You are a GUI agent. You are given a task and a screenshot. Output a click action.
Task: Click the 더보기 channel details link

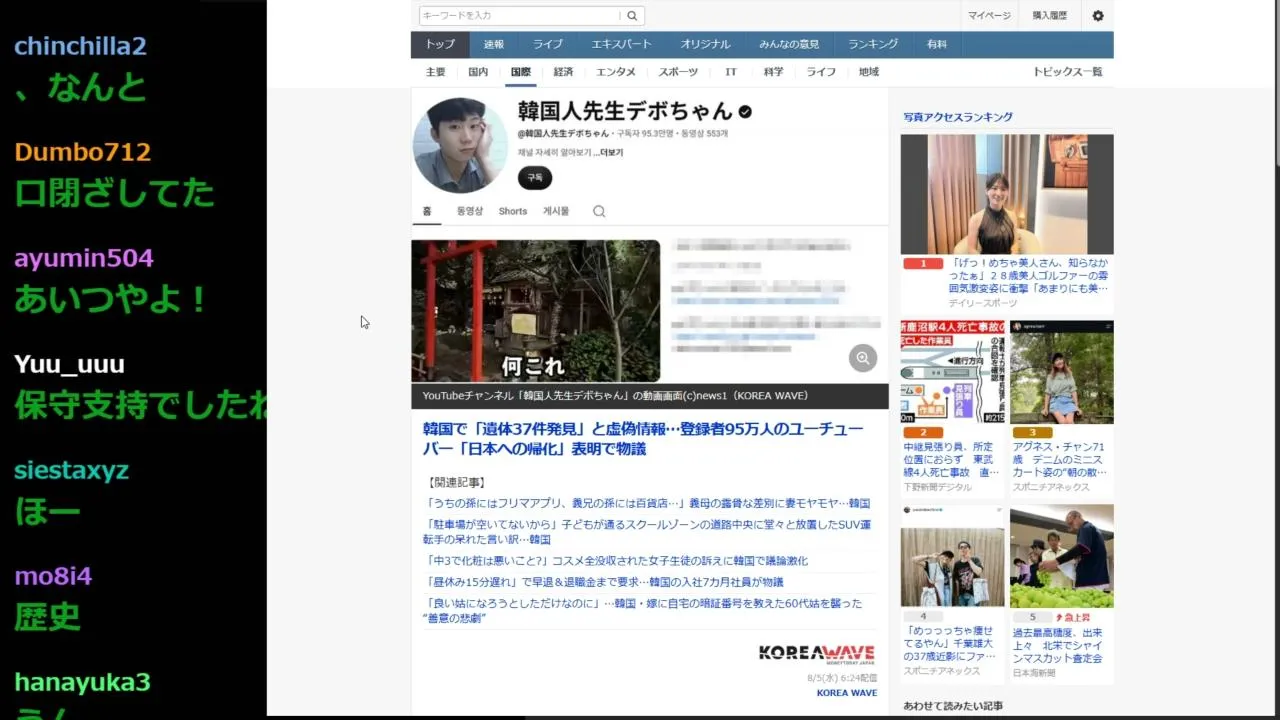point(610,153)
